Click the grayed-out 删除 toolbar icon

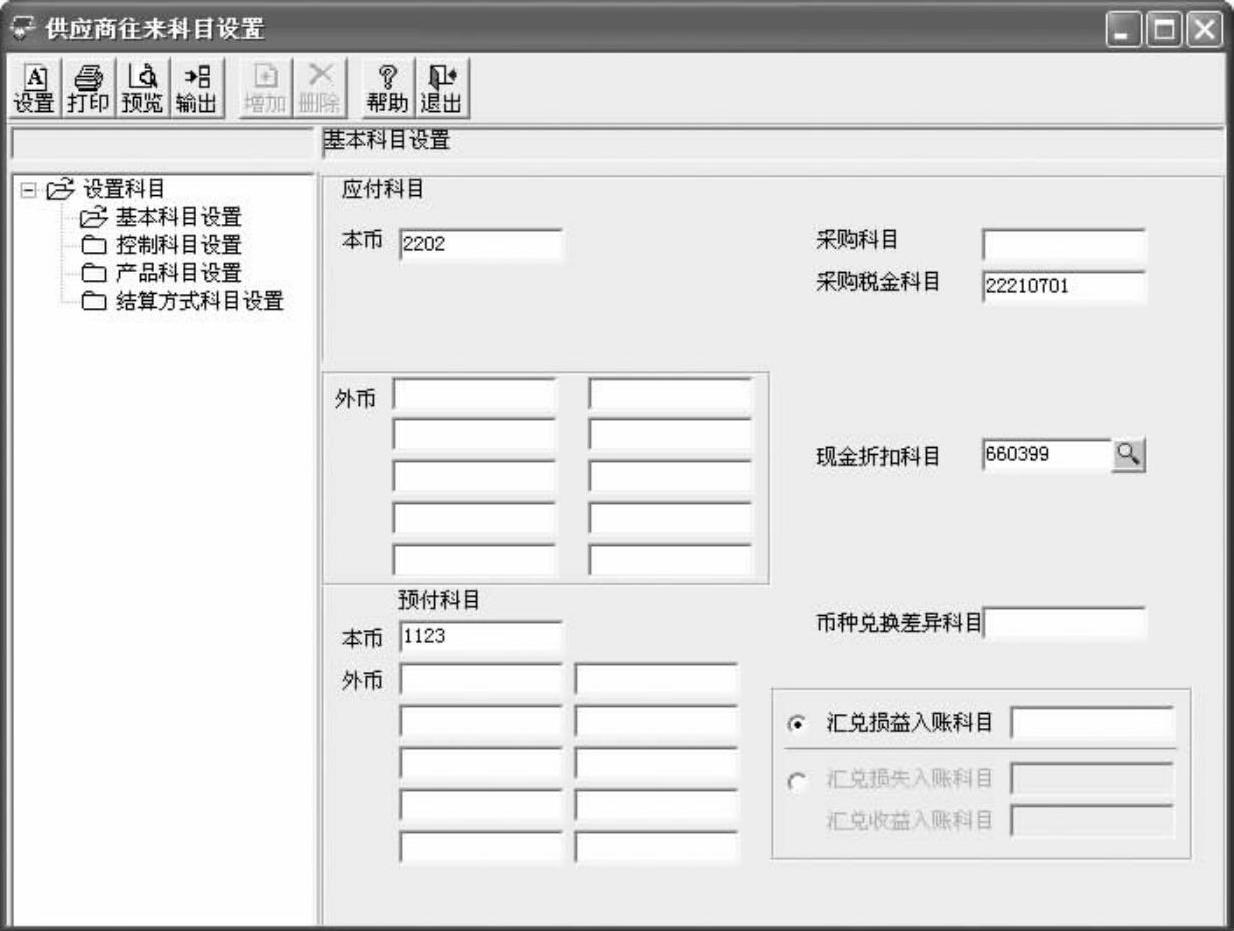pyautogui.click(x=320, y=89)
